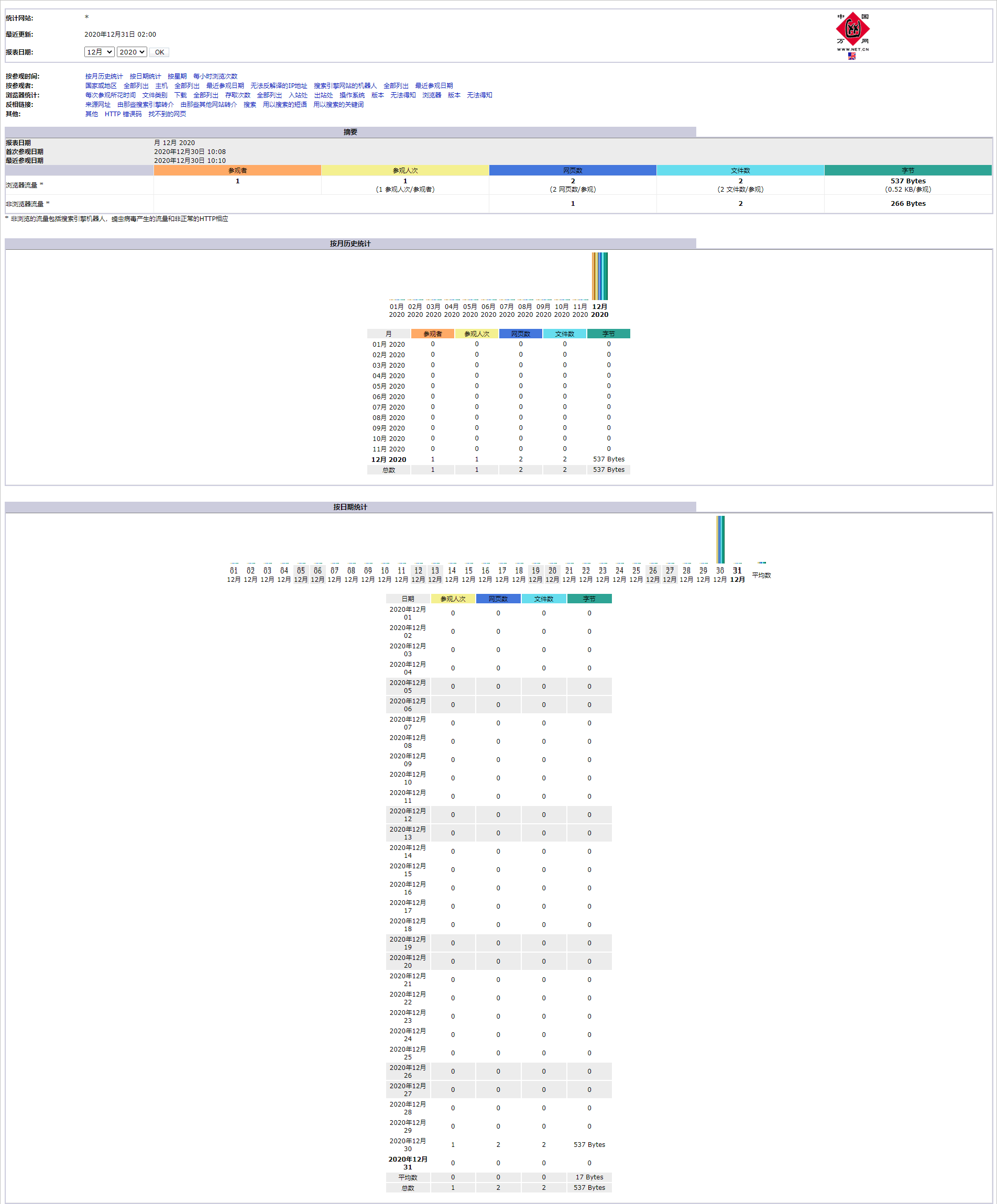Click the 537 Bytes value in summary
Image resolution: width=997 pixels, height=1204 pixels.
(x=908, y=181)
